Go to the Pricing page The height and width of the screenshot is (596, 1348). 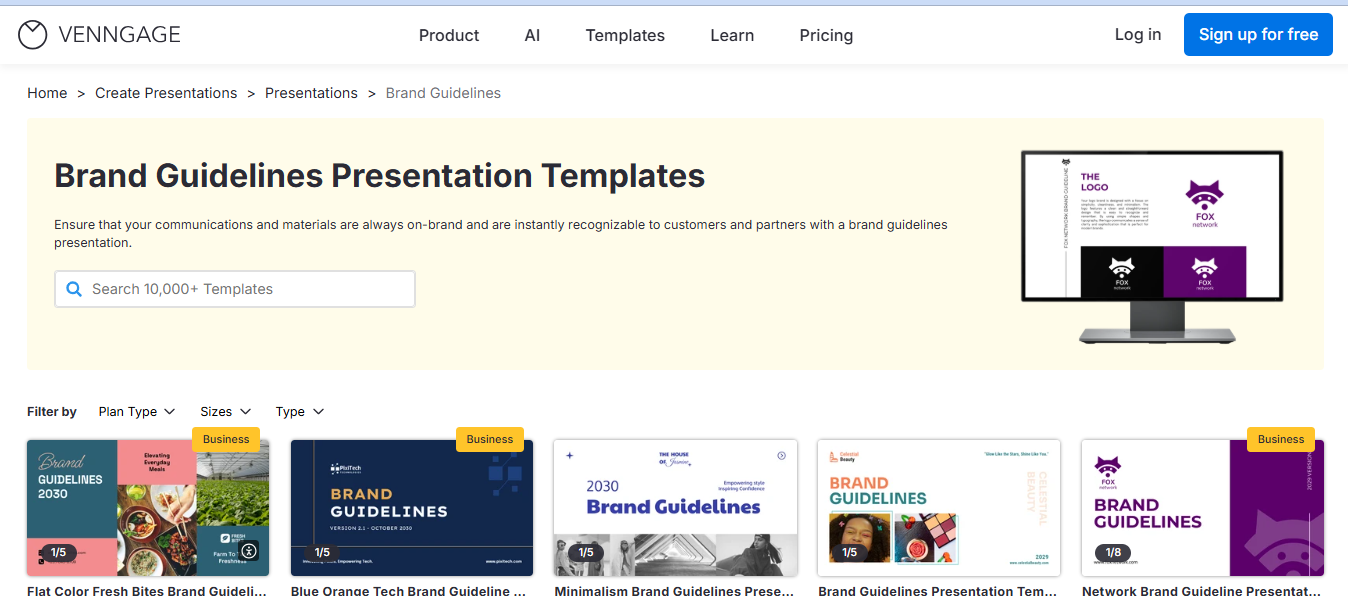click(x=826, y=35)
